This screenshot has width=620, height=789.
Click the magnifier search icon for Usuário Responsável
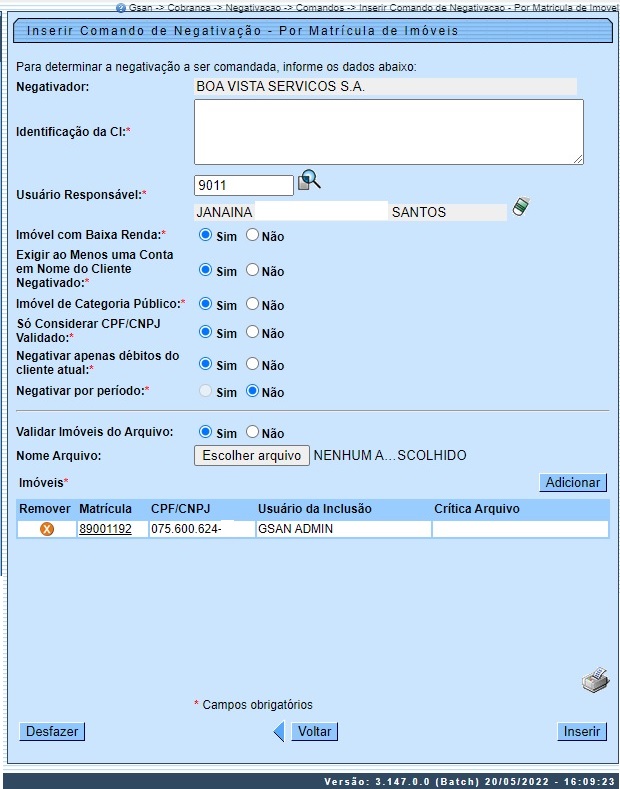[310, 181]
